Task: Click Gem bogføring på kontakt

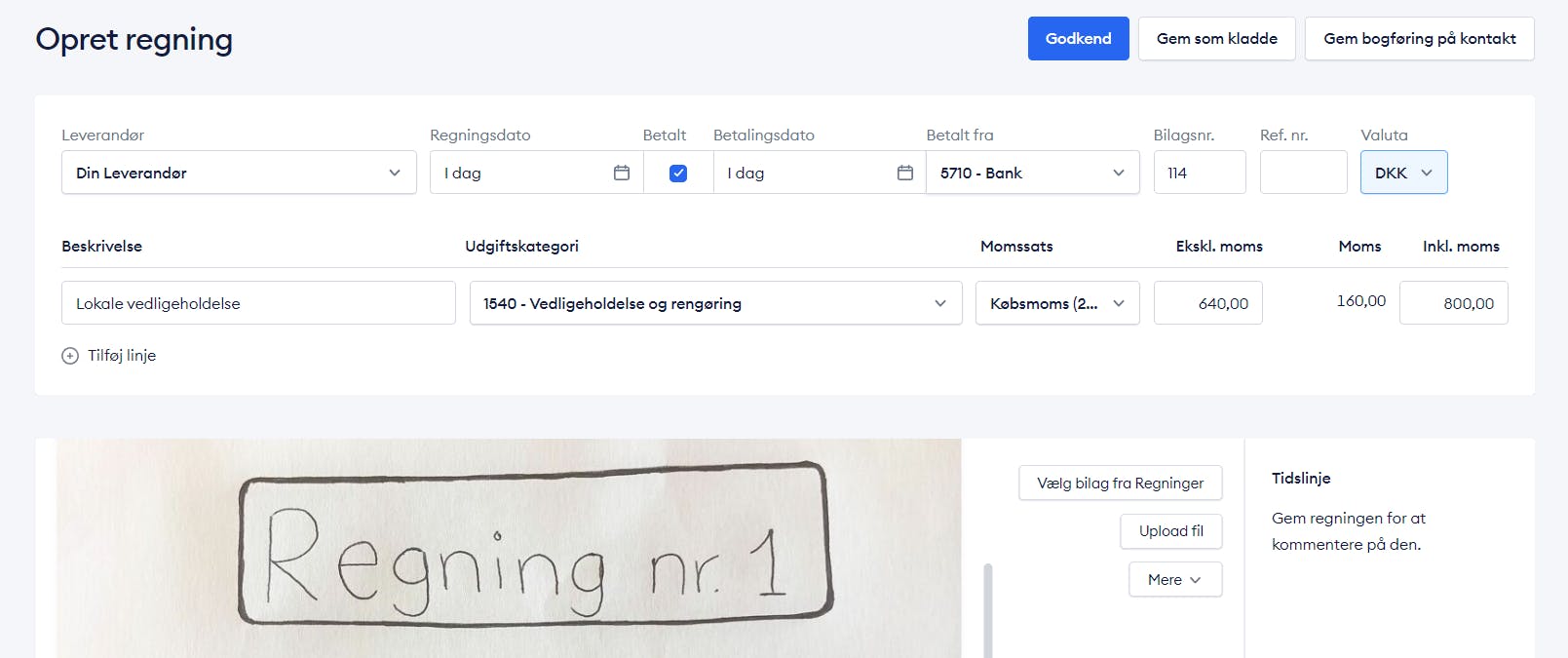Action: pyautogui.click(x=1419, y=39)
